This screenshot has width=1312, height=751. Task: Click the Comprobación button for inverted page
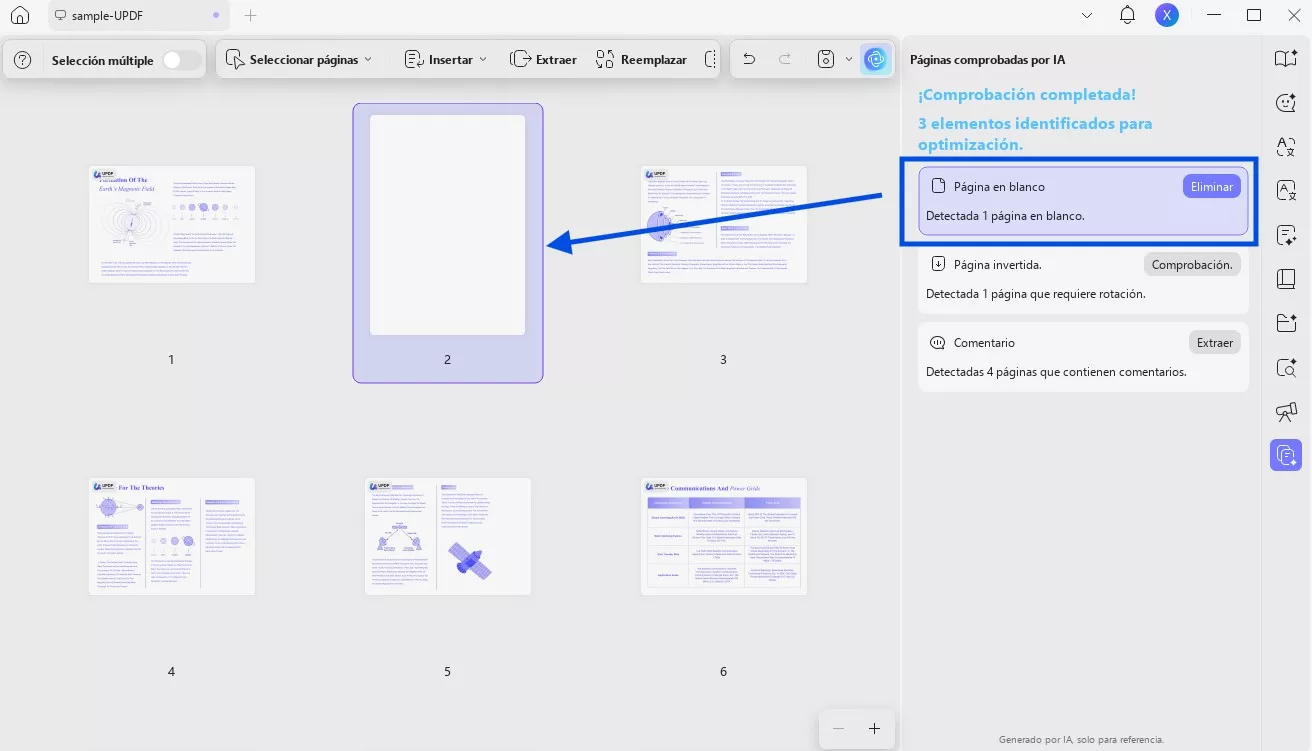tap(1192, 265)
